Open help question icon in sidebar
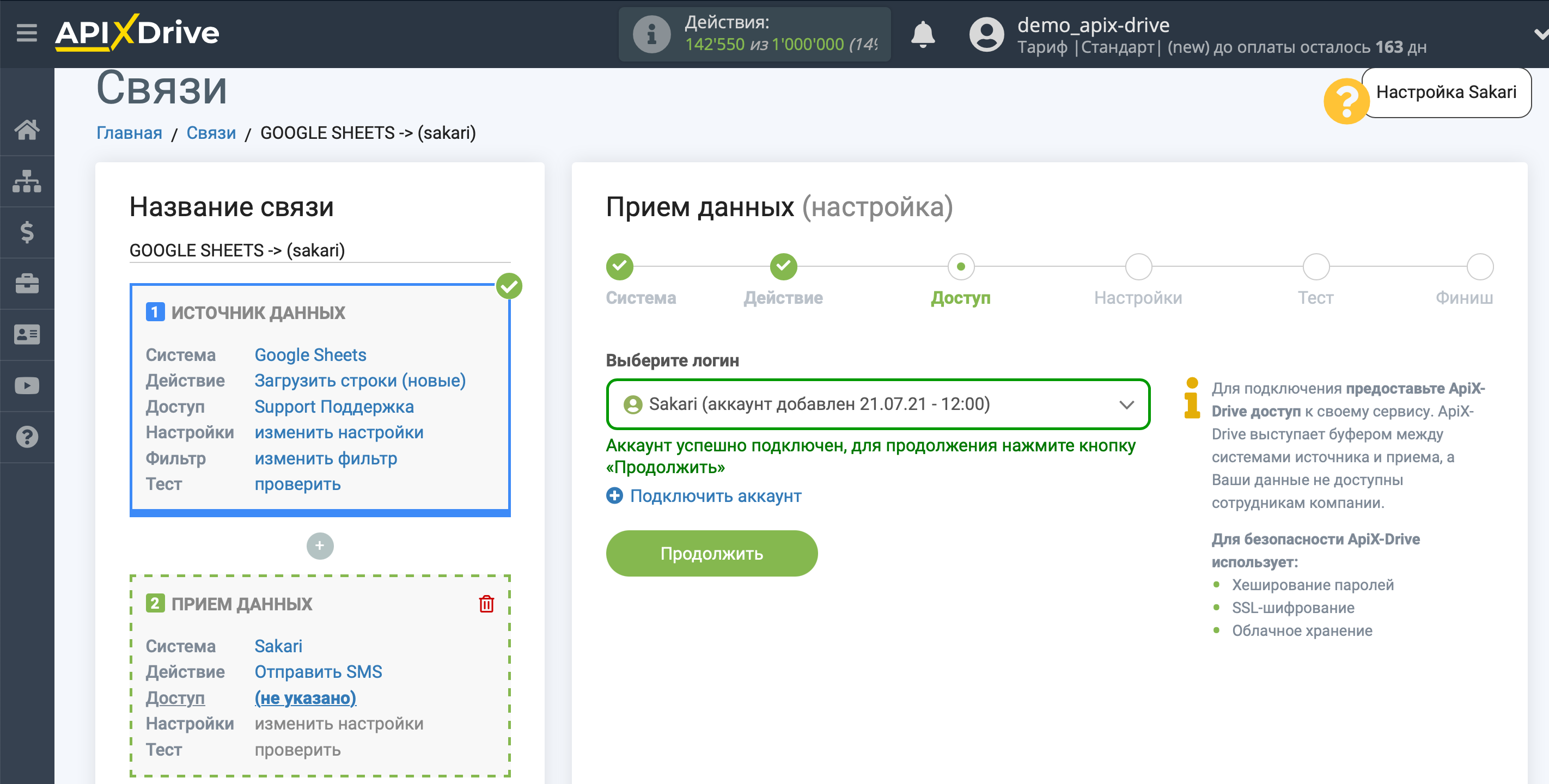 pos(27,437)
